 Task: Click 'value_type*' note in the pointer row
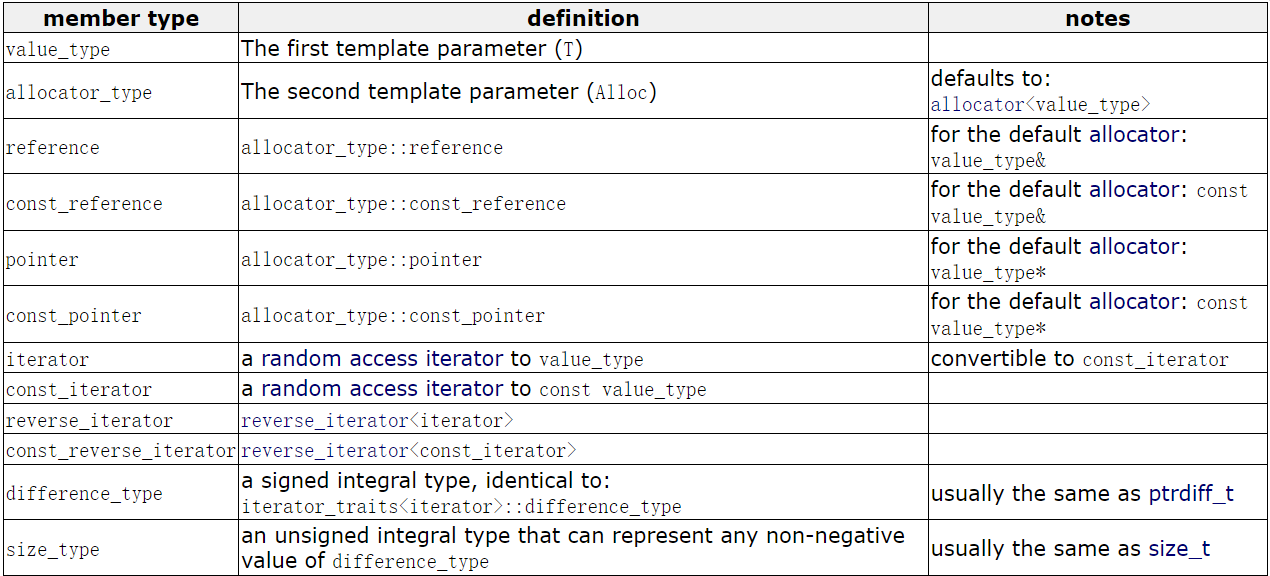[x=989, y=273]
